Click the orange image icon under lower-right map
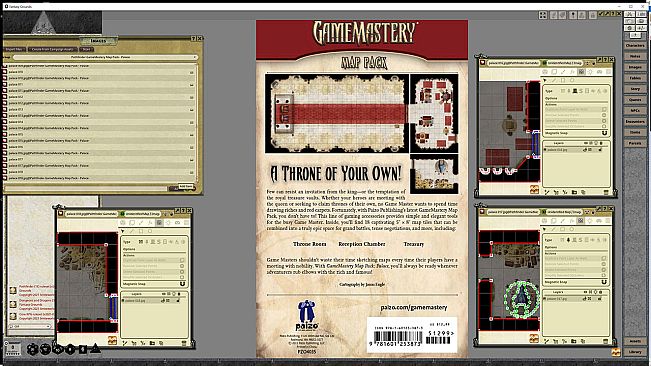Screen dimensions: 651x366 (534, 338)
